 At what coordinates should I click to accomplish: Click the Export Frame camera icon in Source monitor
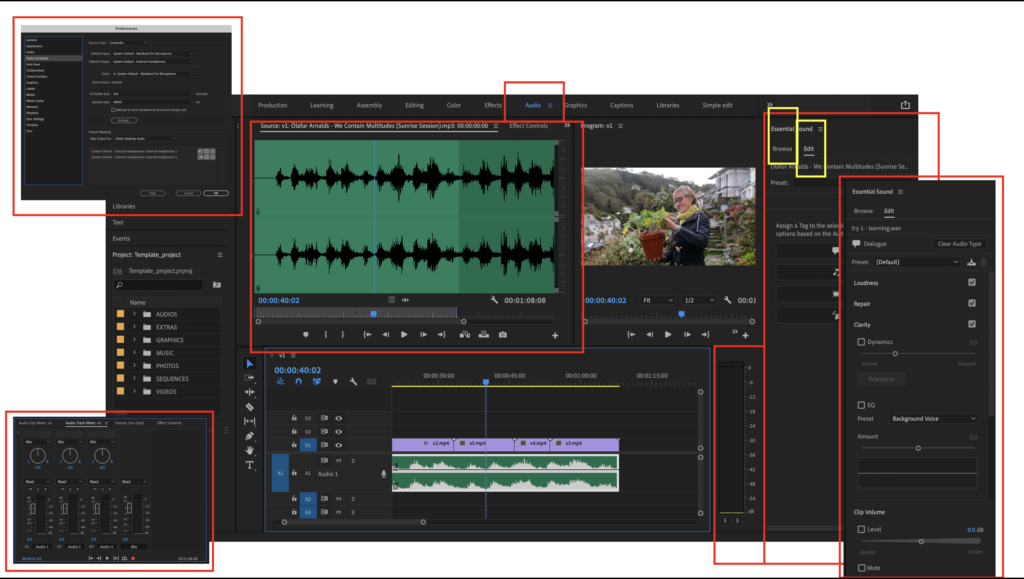tap(503, 334)
